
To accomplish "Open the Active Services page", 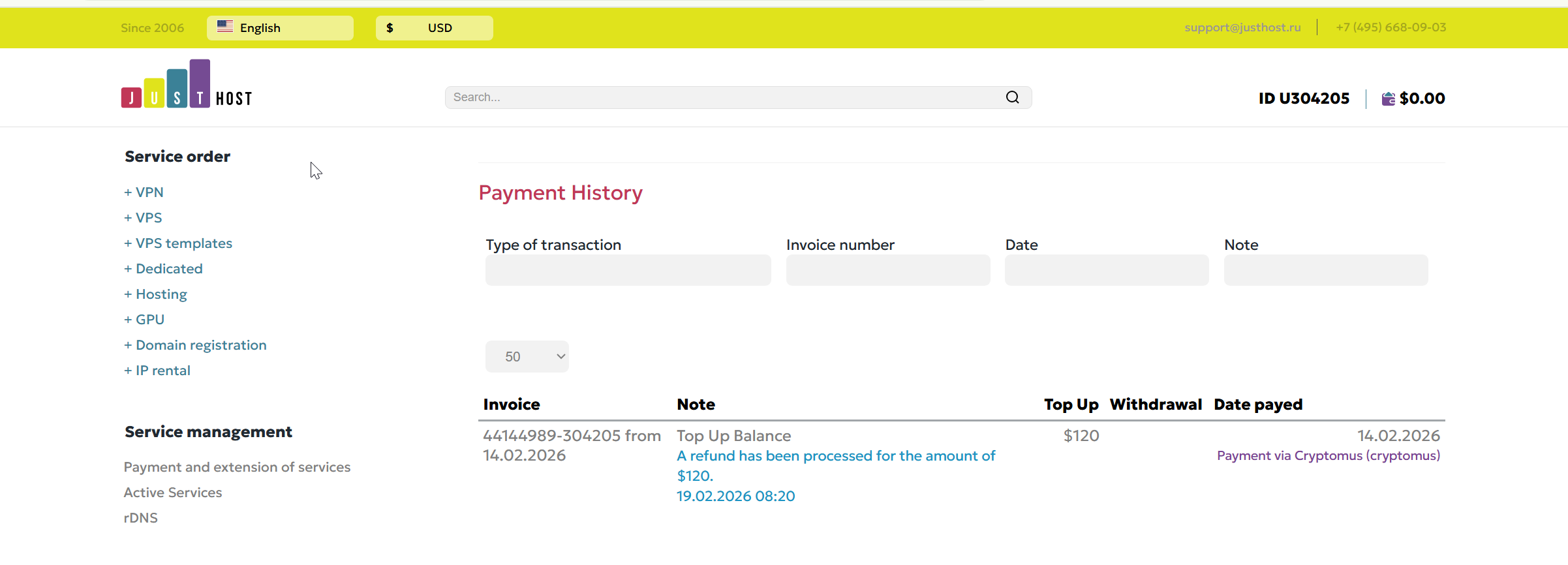I will [173, 493].
